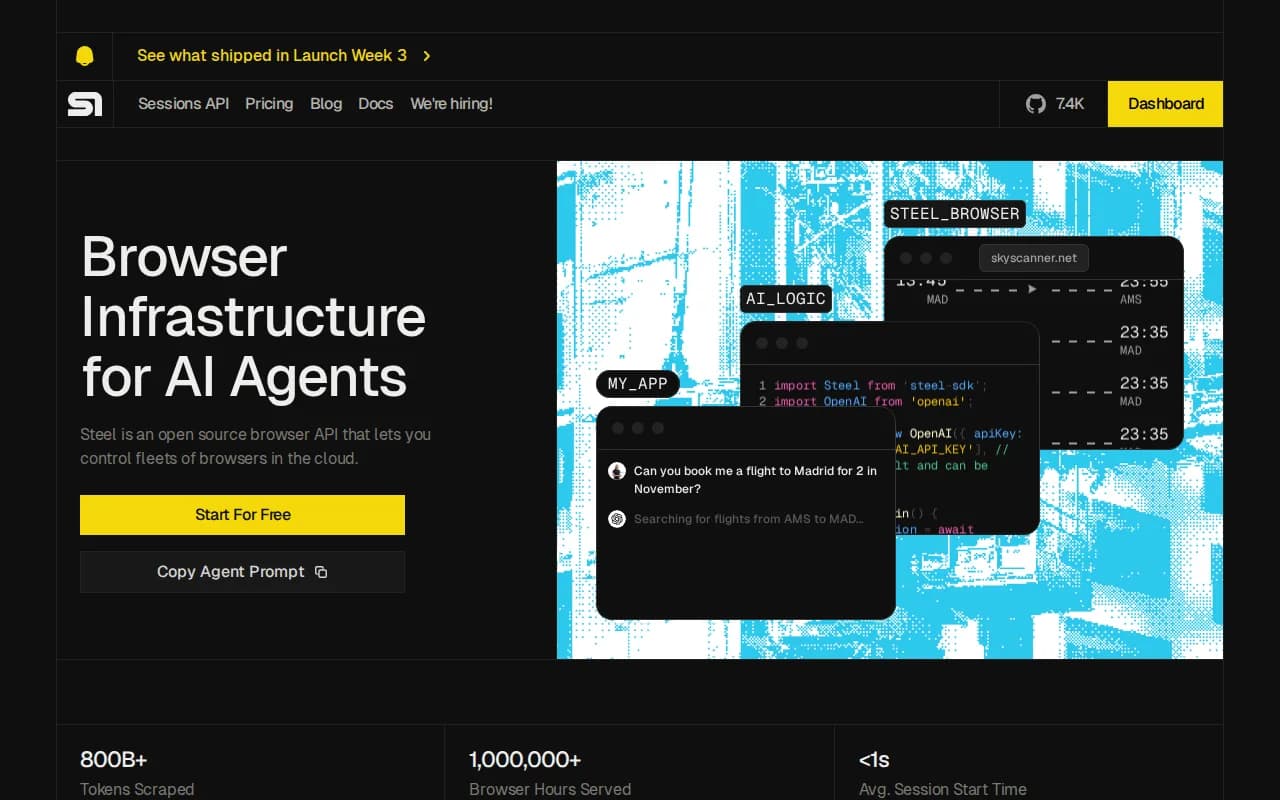This screenshot has width=1280, height=800.
Task: Visit the We're hiring! link
Action: click(x=451, y=104)
